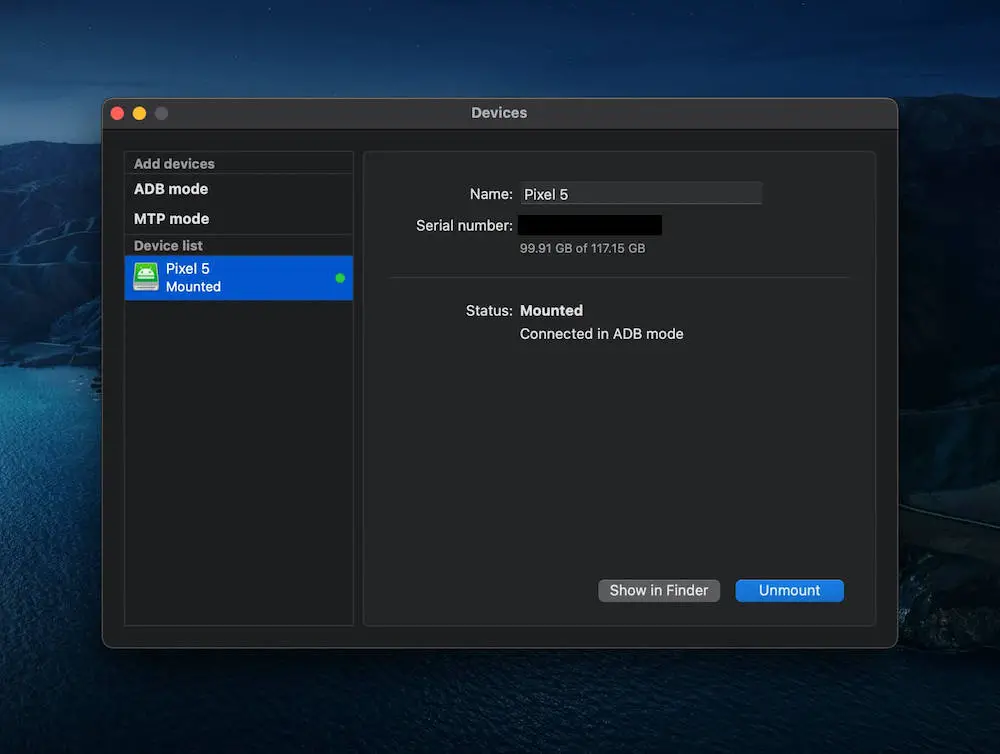This screenshot has height=754, width=1000.
Task: Click the Serial number label
Action: tap(464, 226)
